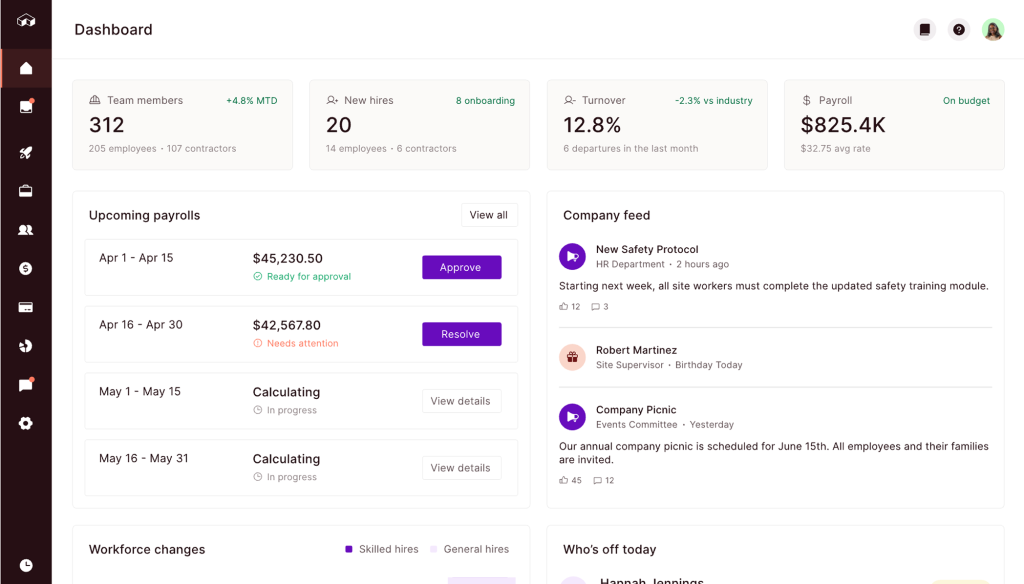1024x584 pixels.
Task: Like the New Safety Protocol post
Action: [564, 307]
